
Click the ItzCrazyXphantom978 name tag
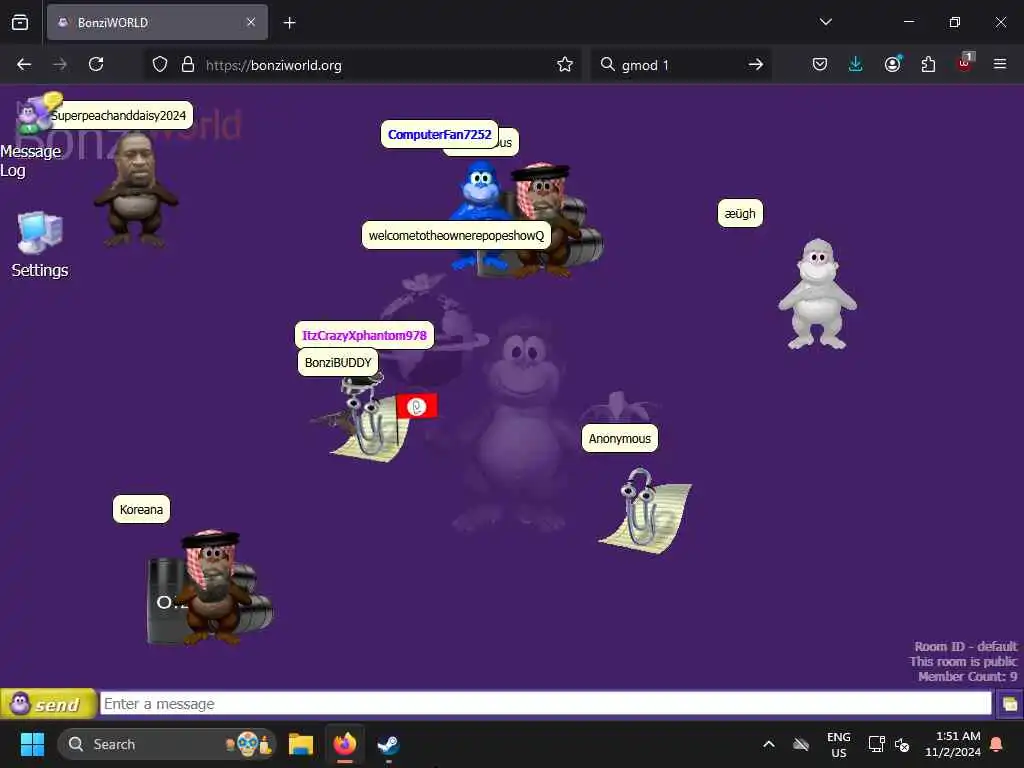364,336
